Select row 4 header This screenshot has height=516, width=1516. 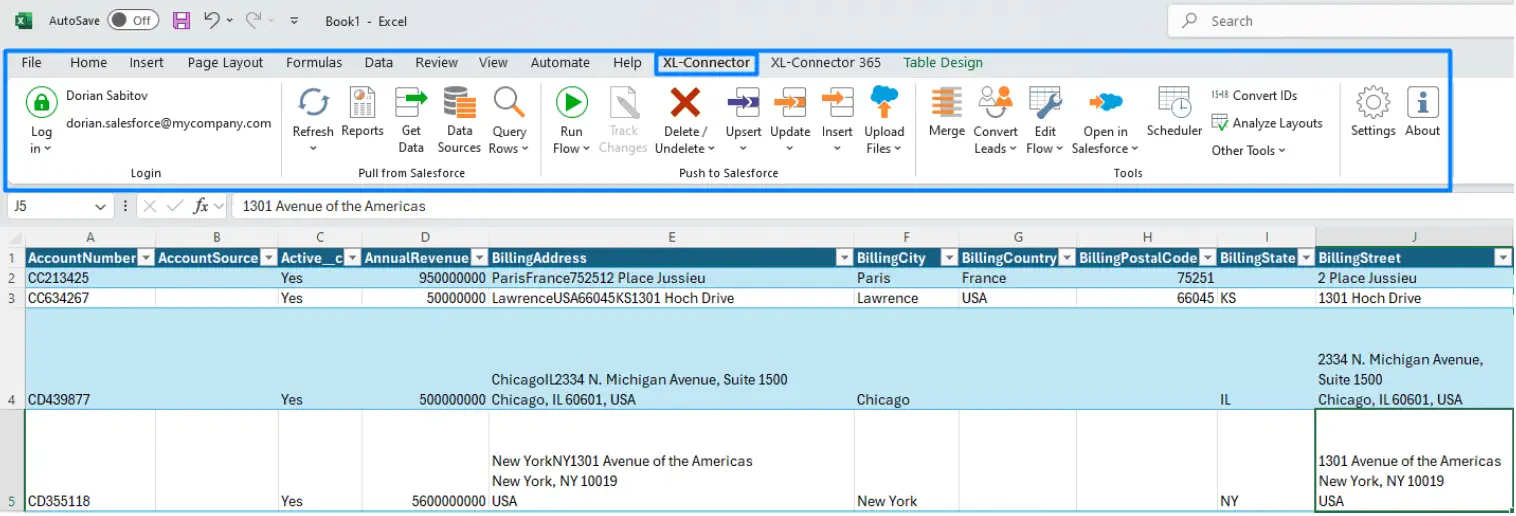[11, 359]
